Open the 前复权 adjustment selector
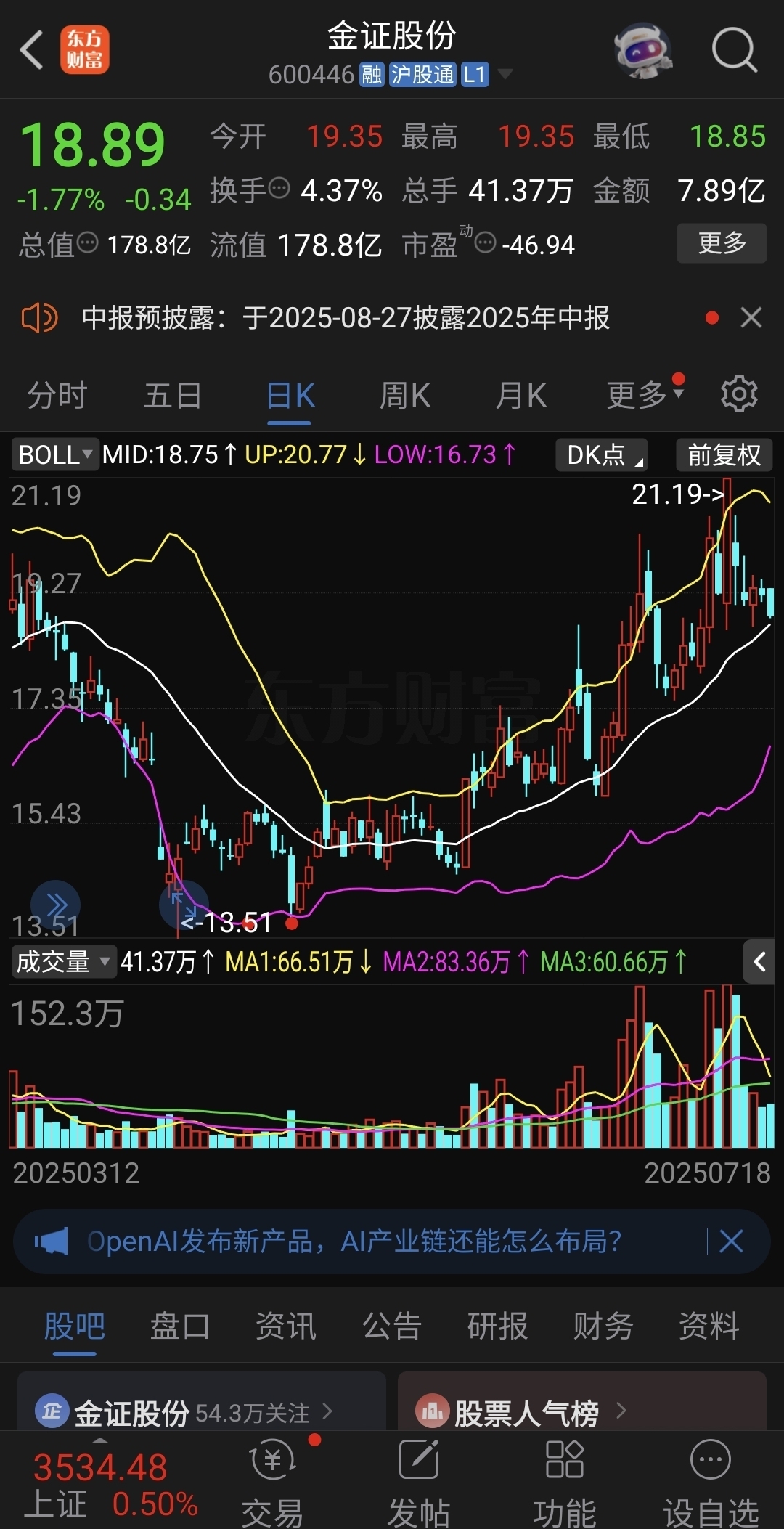The height and width of the screenshot is (1529, 784). pos(724,455)
